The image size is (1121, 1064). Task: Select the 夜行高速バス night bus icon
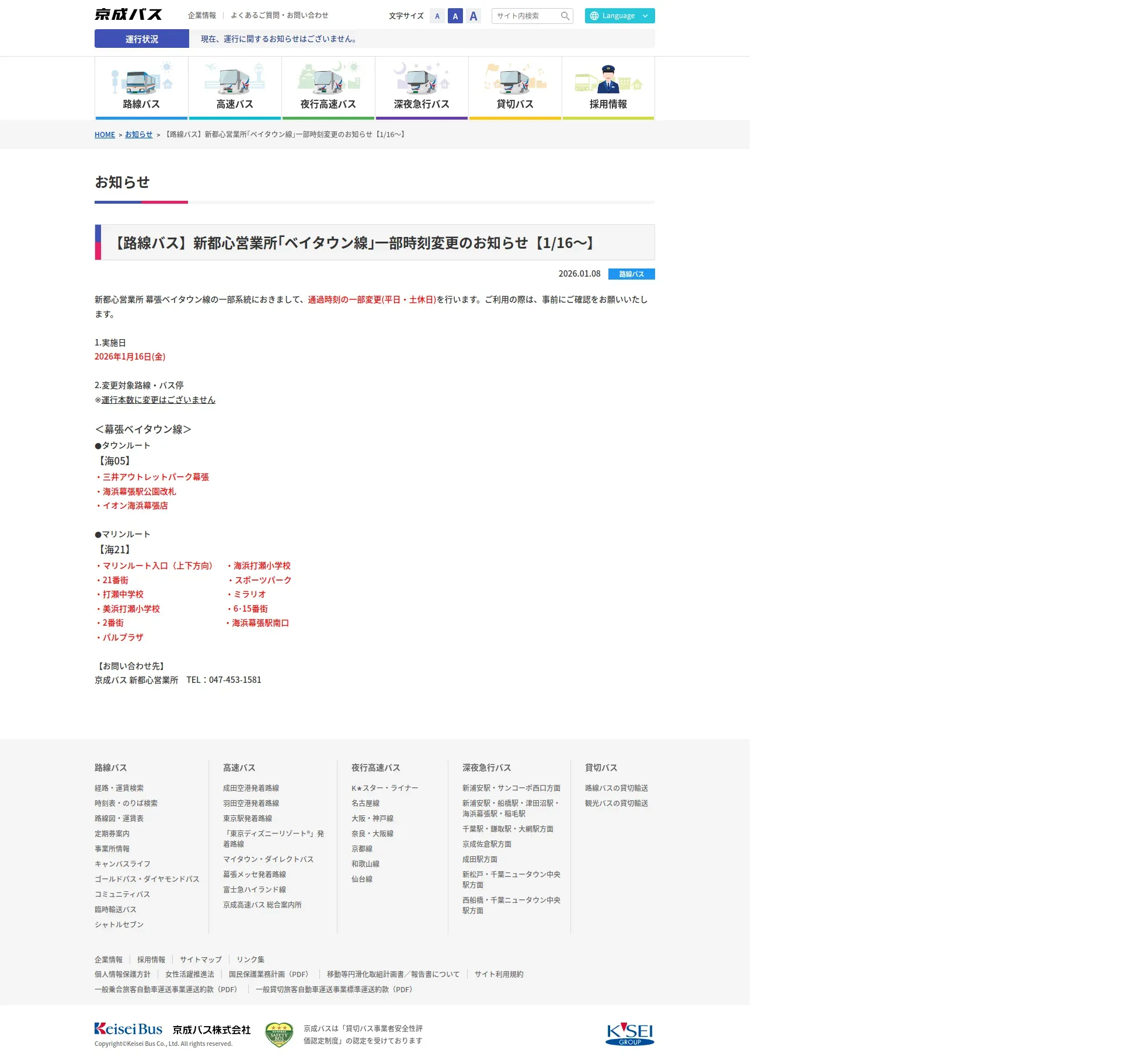328,81
